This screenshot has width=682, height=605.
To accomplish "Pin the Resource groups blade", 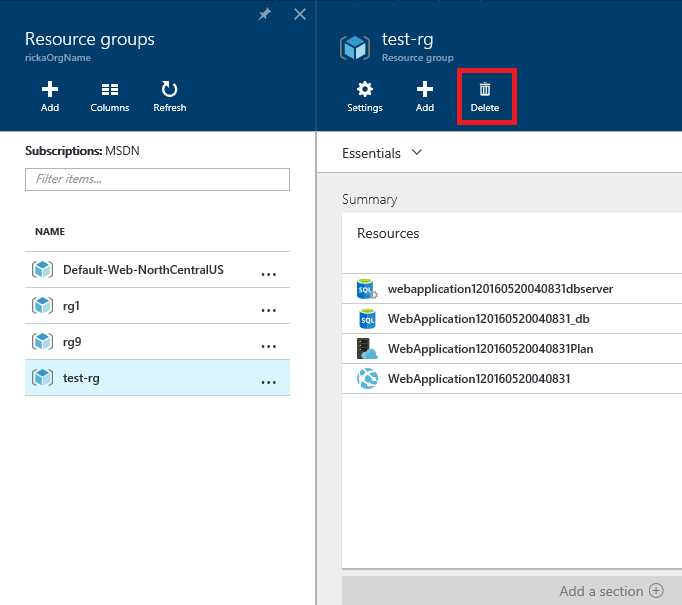I will [x=264, y=14].
